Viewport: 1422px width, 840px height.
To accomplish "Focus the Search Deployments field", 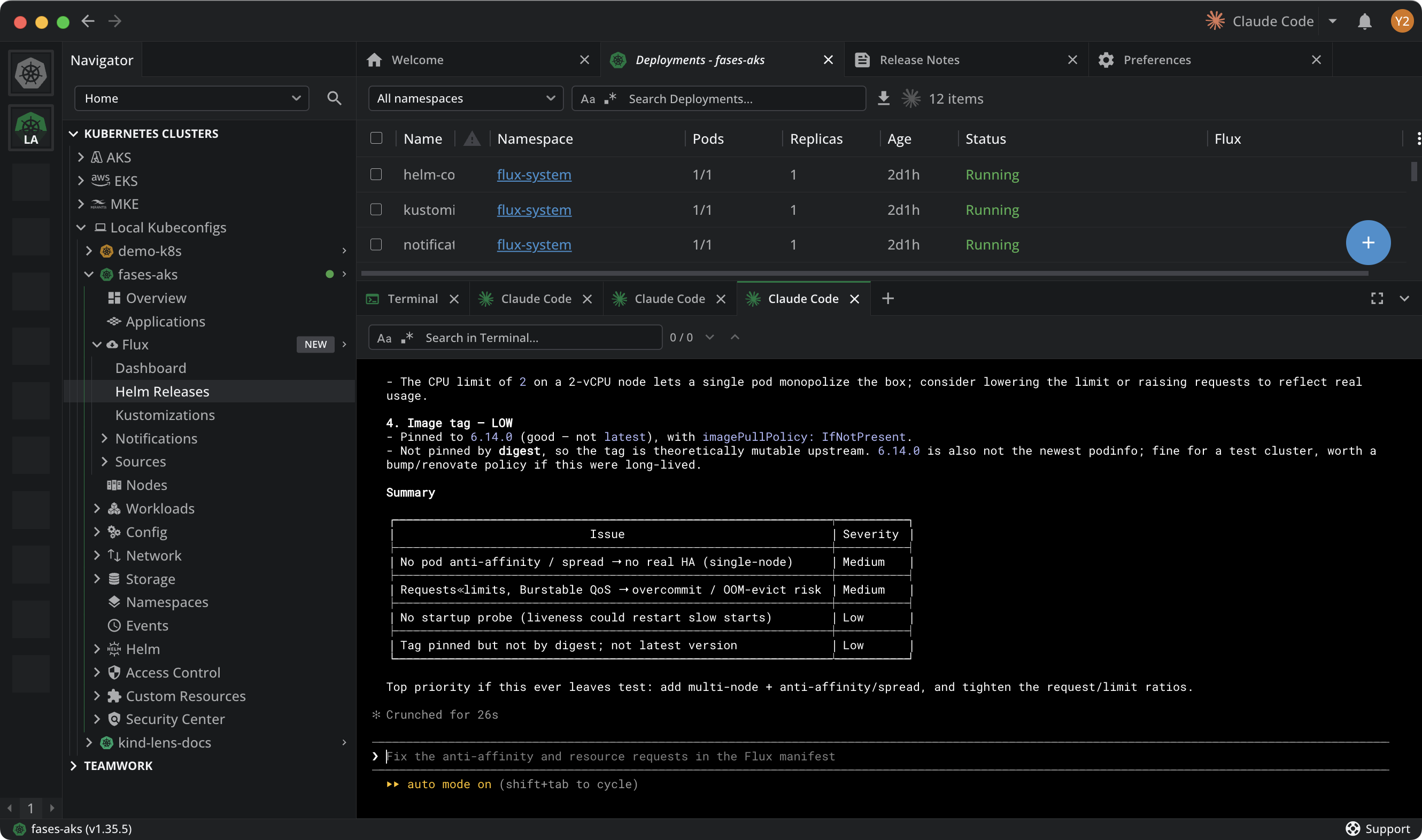I will coord(718,98).
